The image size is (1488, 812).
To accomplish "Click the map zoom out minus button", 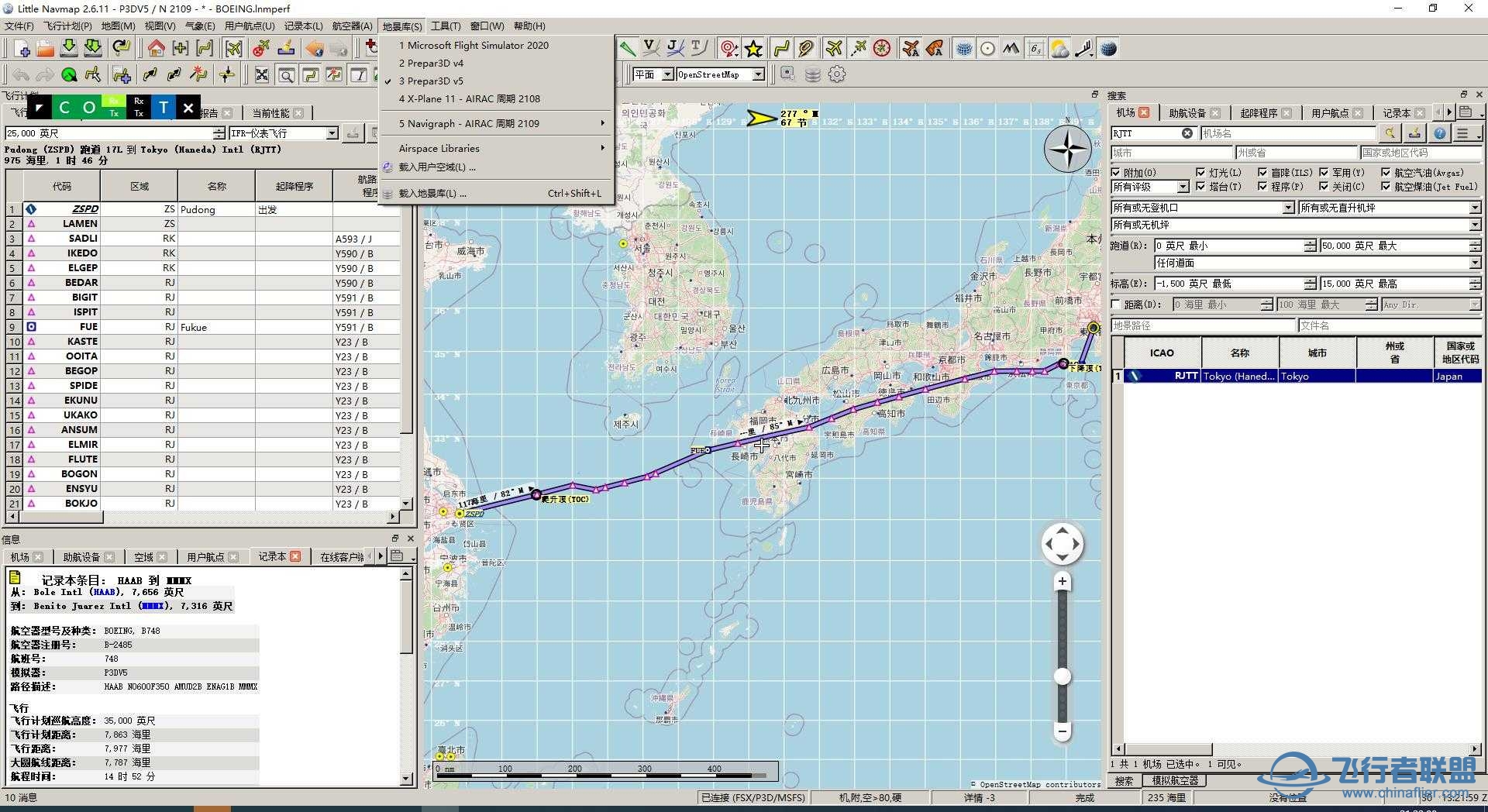I will (1063, 731).
